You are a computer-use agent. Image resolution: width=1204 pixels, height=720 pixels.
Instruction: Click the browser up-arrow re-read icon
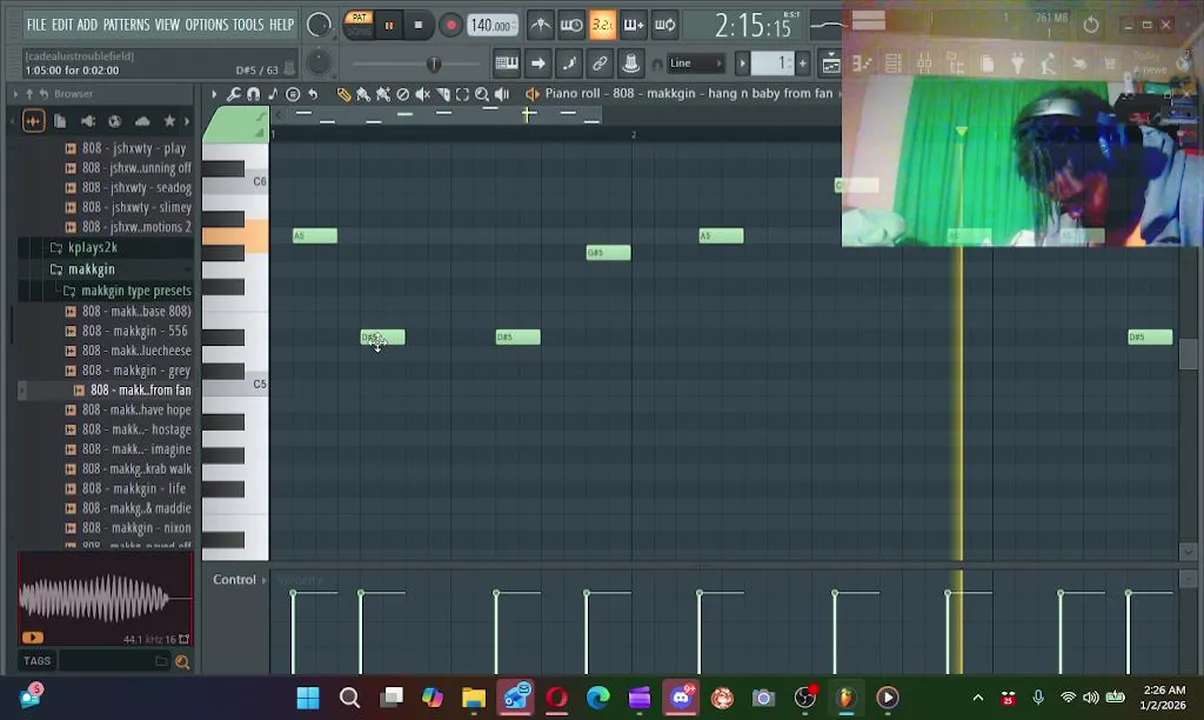(x=29, y=94)
